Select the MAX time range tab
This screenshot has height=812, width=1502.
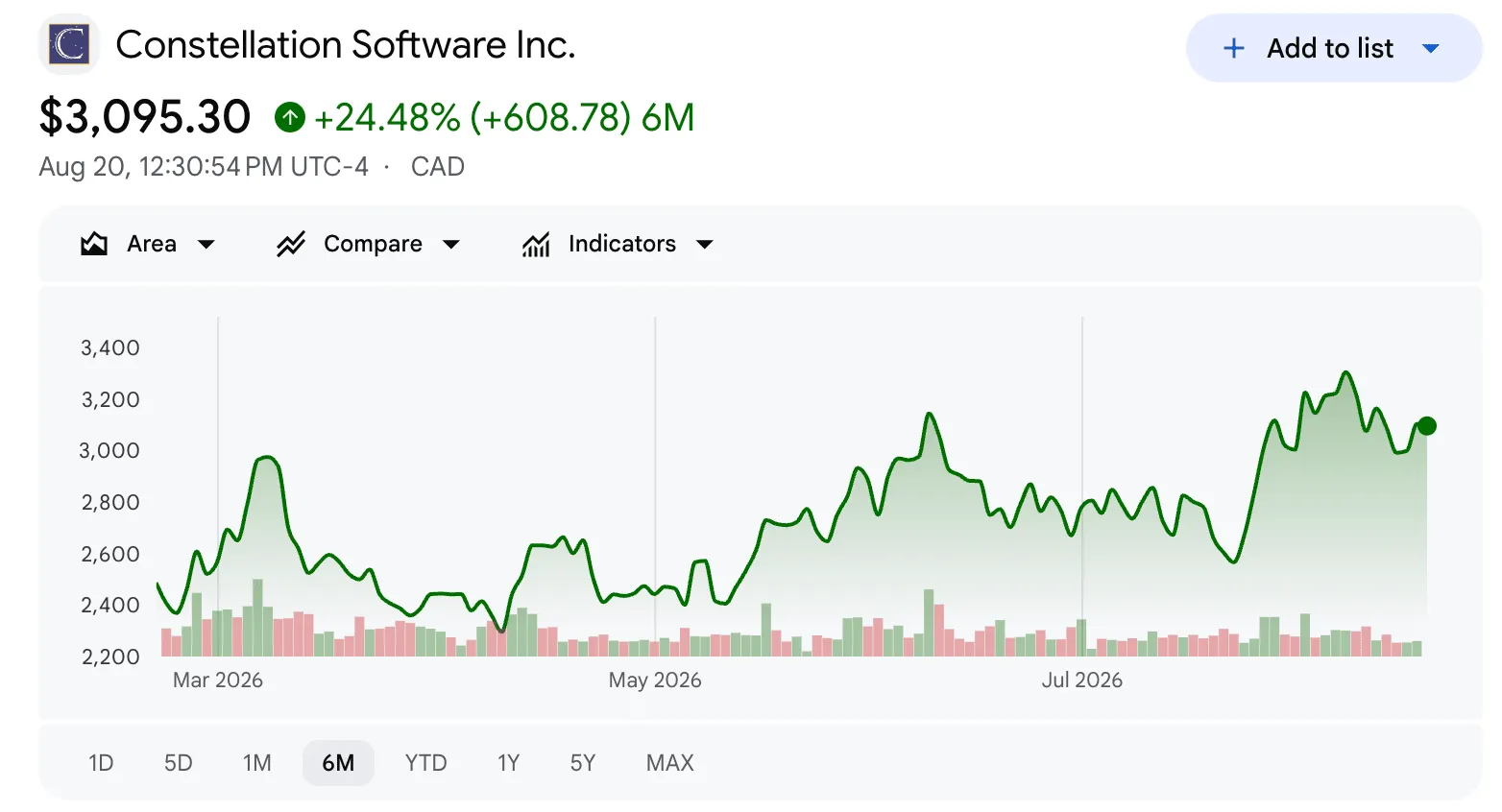(669, 763)
